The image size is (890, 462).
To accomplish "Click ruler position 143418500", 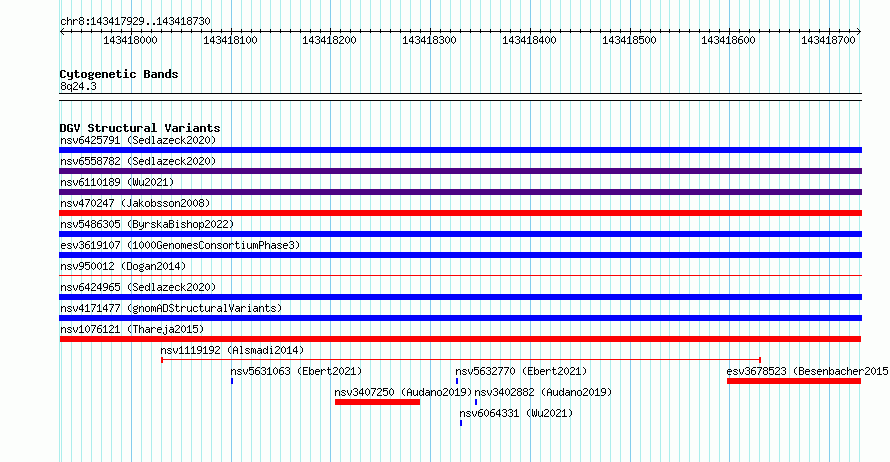I will [x=629, y=40].
